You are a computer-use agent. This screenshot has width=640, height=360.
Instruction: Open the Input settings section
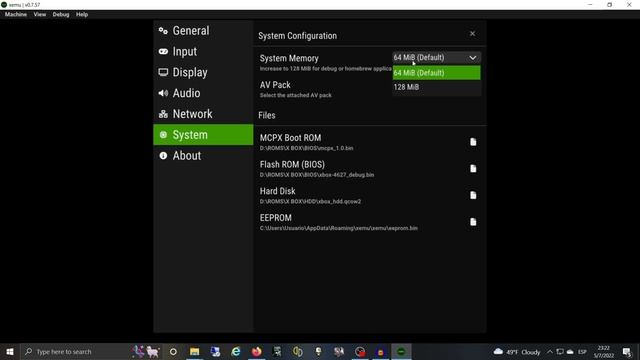(203, 51)
